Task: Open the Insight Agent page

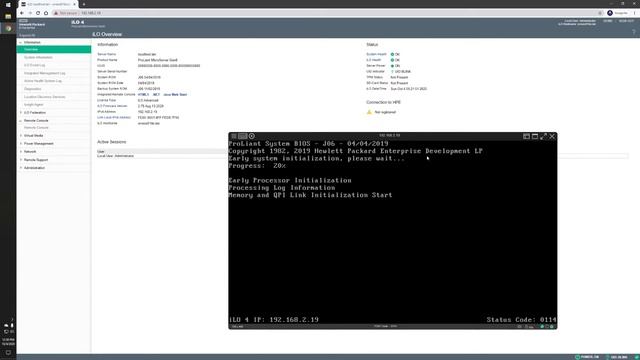Action: coord(33,104)
